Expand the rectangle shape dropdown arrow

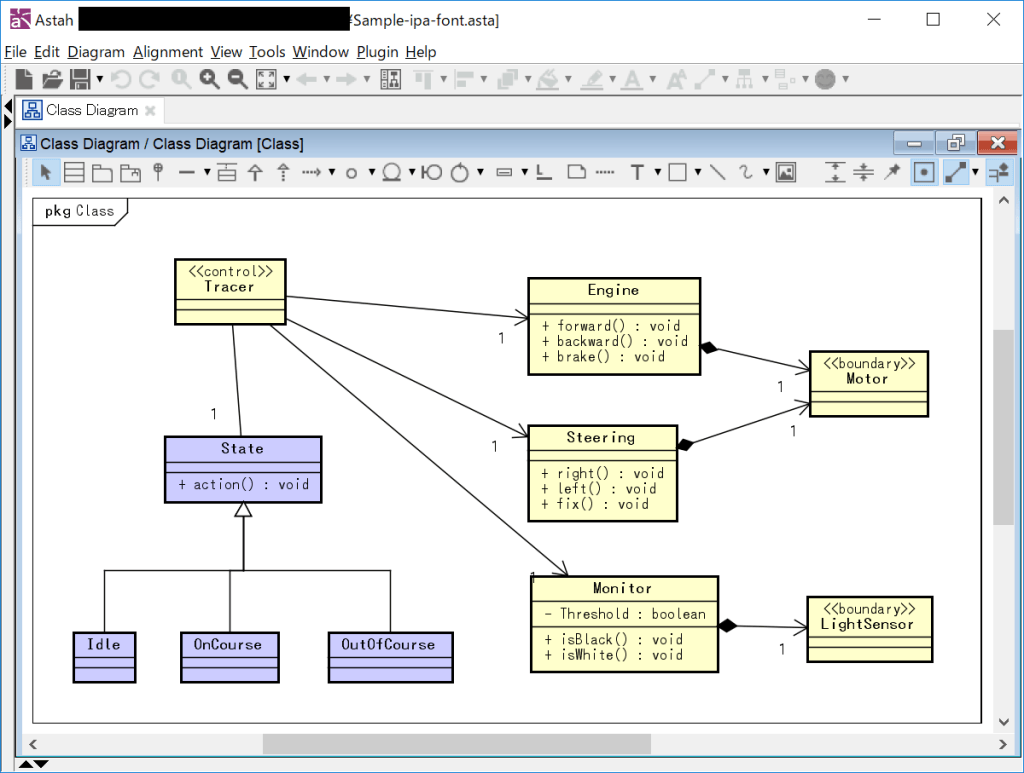697,172
